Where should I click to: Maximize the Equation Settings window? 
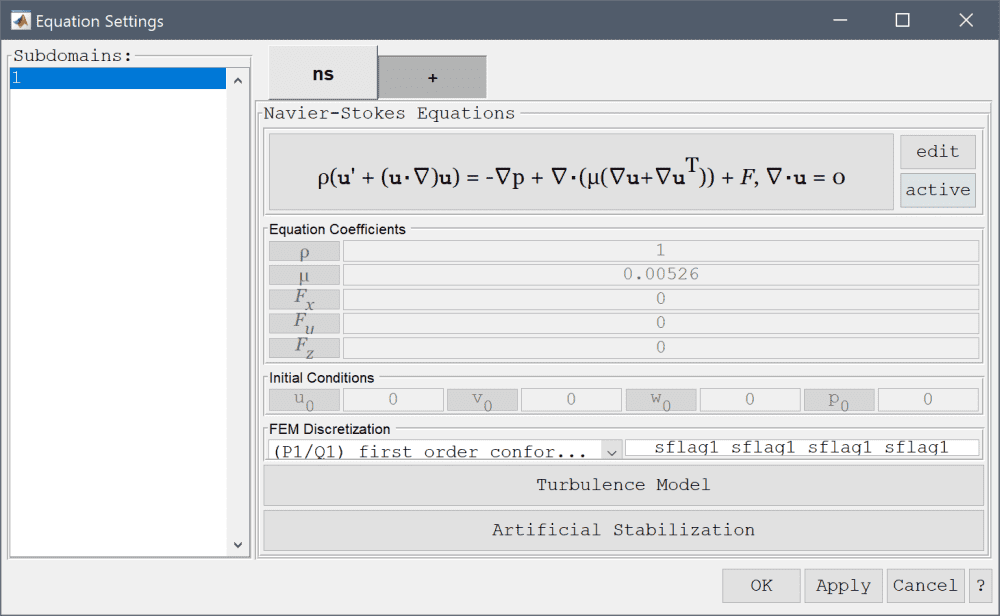pyautogui.click(x=902, y=20)
